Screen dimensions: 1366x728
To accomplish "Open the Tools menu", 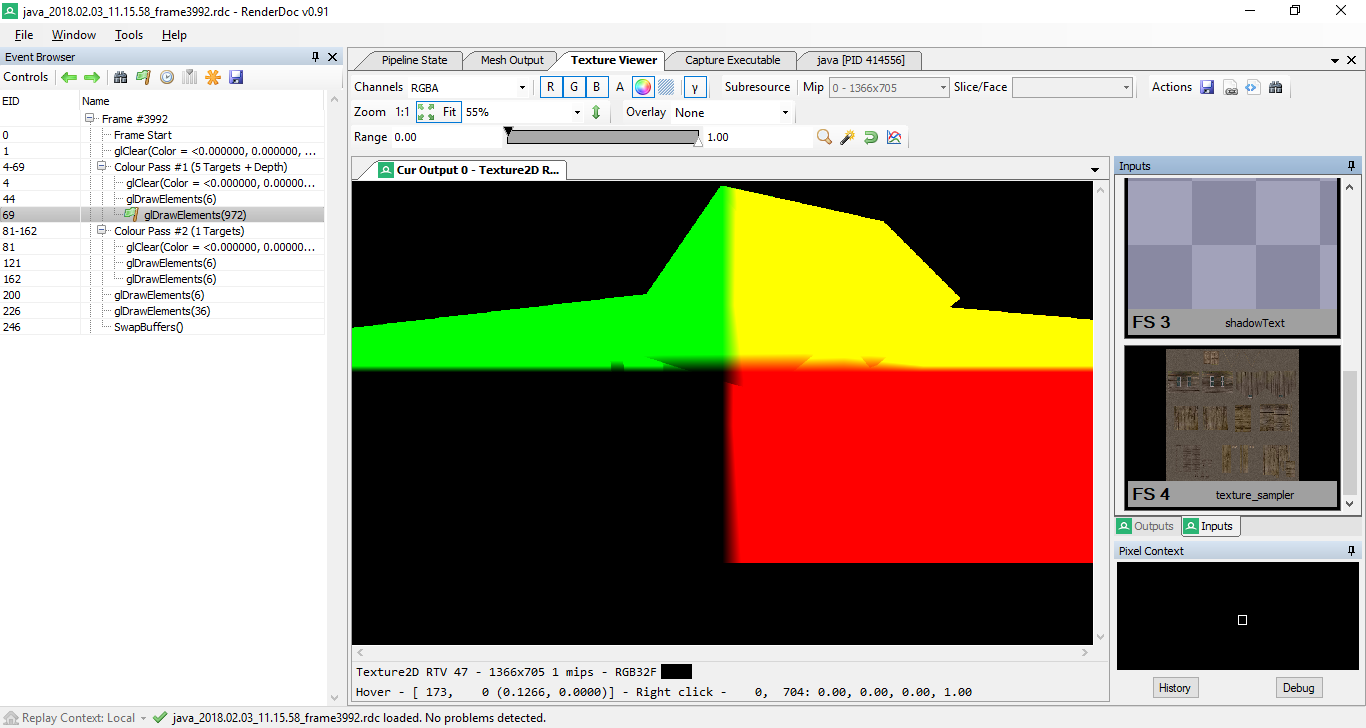I will click(129, 35).
